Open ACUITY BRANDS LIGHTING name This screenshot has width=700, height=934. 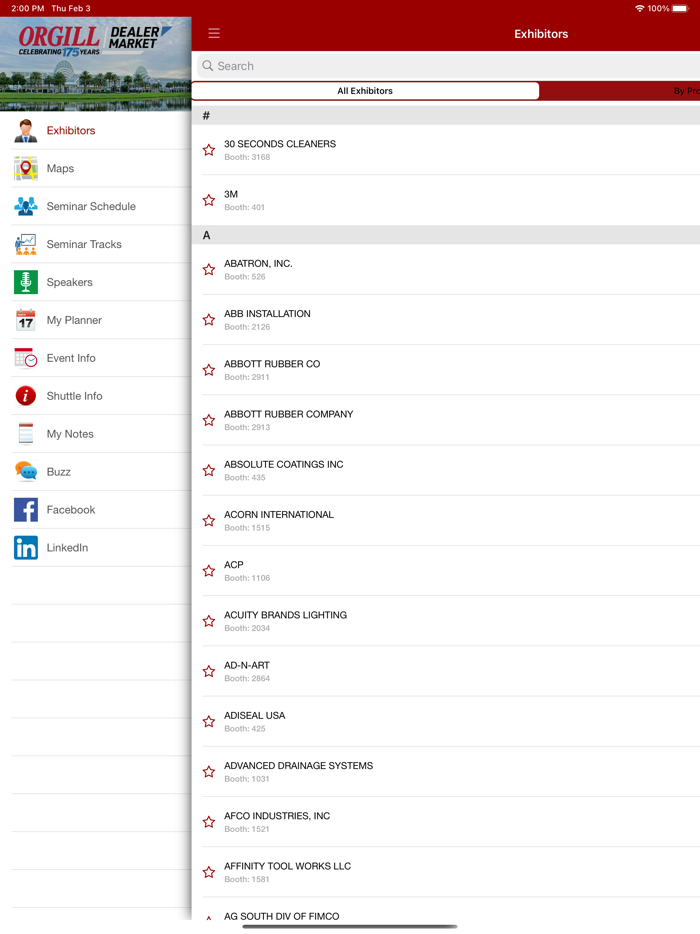pyautogui.click(x=285, y=615)
